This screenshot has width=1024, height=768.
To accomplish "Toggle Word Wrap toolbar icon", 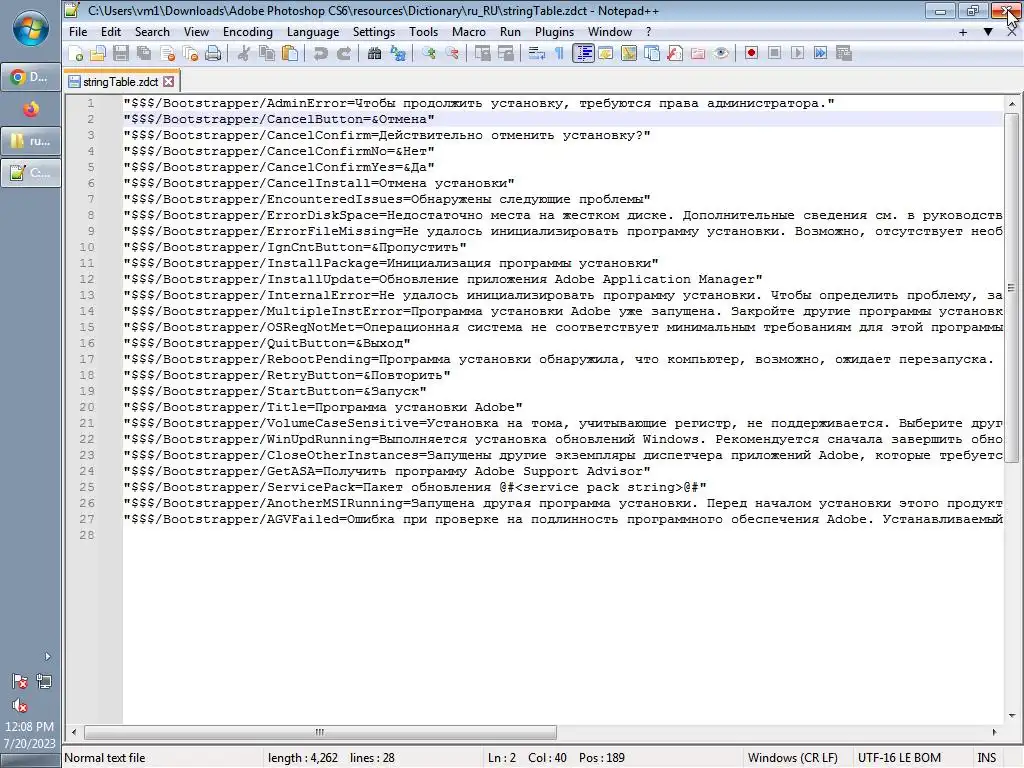I will point(536,54).
